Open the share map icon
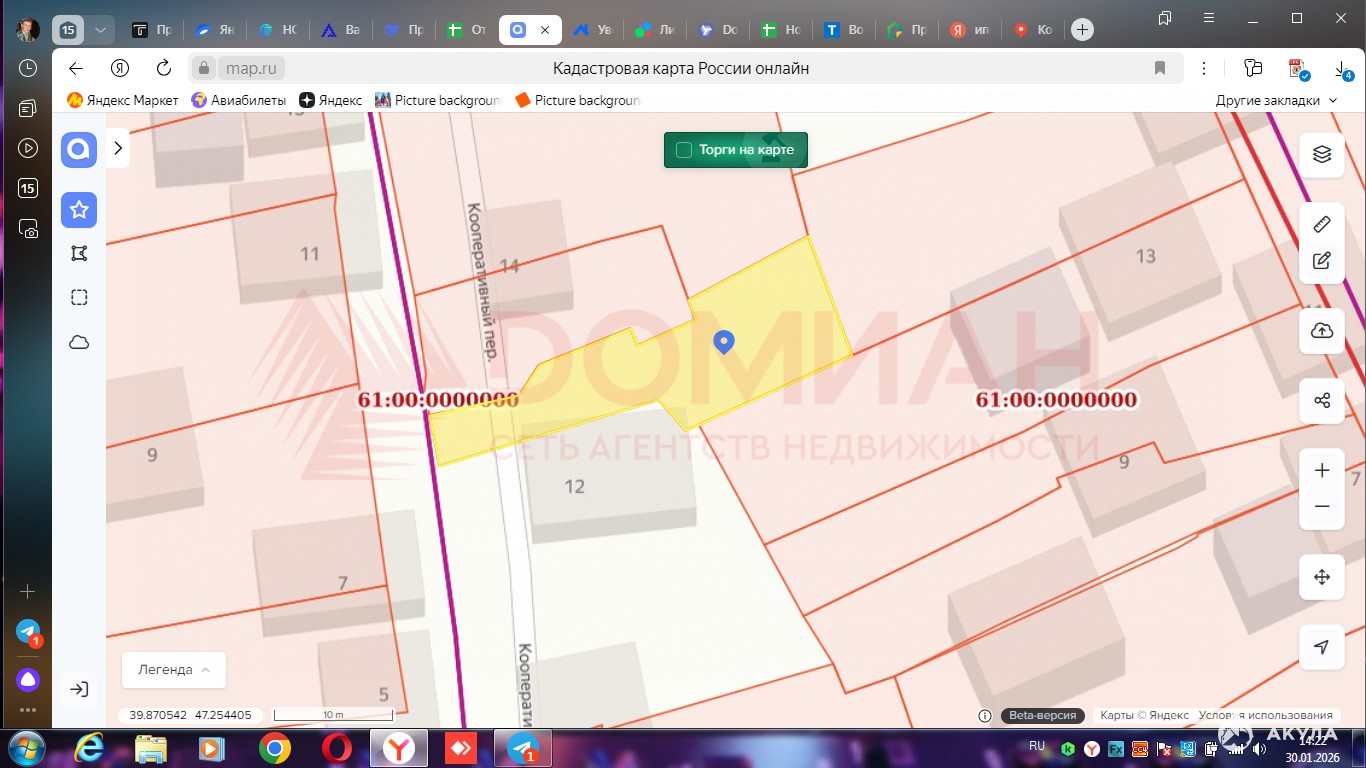The width and height of the screenshot is (1366, 768). [x=1321, y=401]
